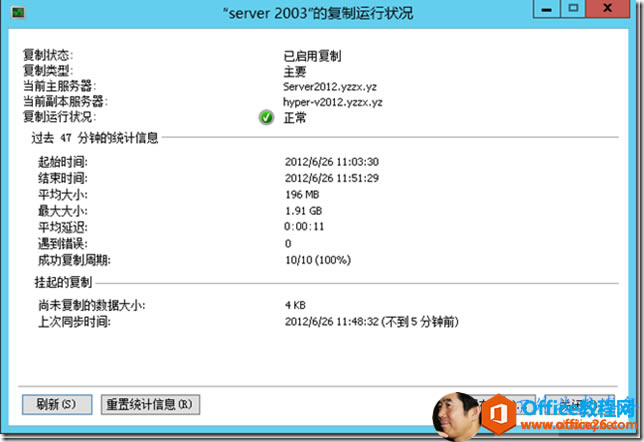Click the 重置统计信息(R) button
The image size is (644, 442).
tap(150, 404)
